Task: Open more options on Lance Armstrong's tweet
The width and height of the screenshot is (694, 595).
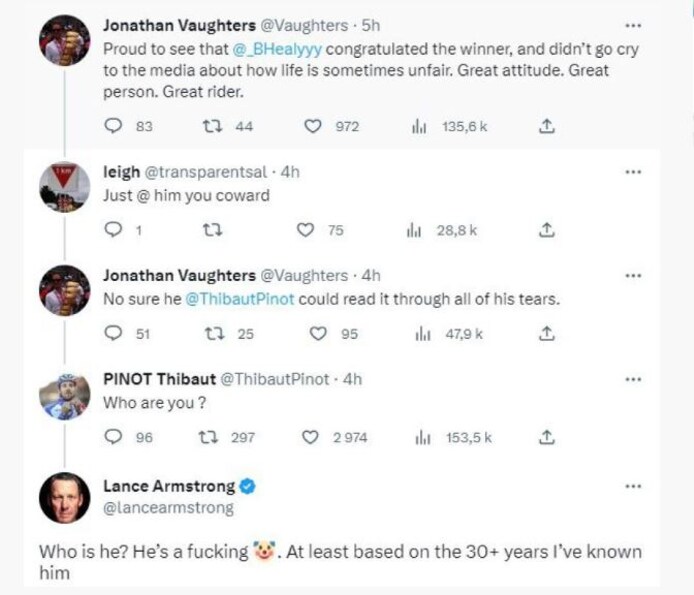Action: (x=632, y=486)
